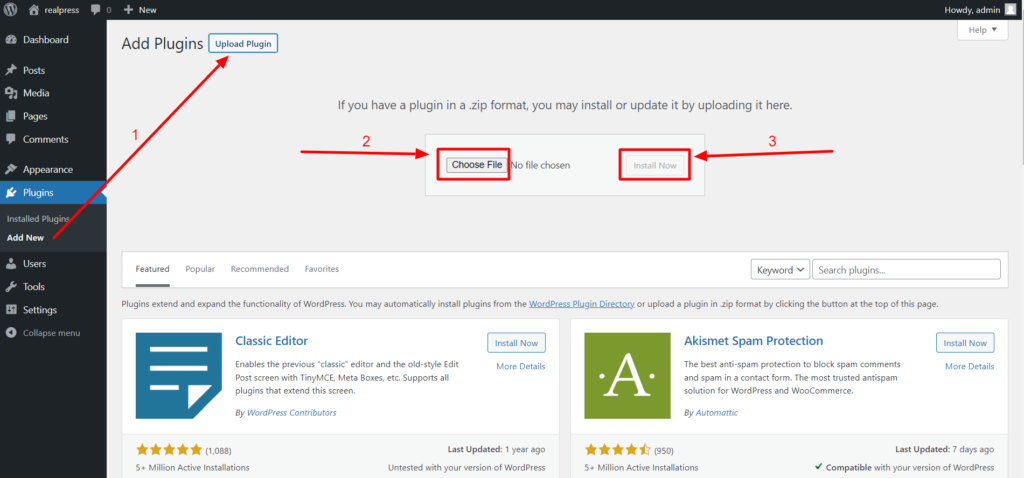Open the Classic Editor title link
The height and width of the screenshot is (478, 1024).
point(271,341)
